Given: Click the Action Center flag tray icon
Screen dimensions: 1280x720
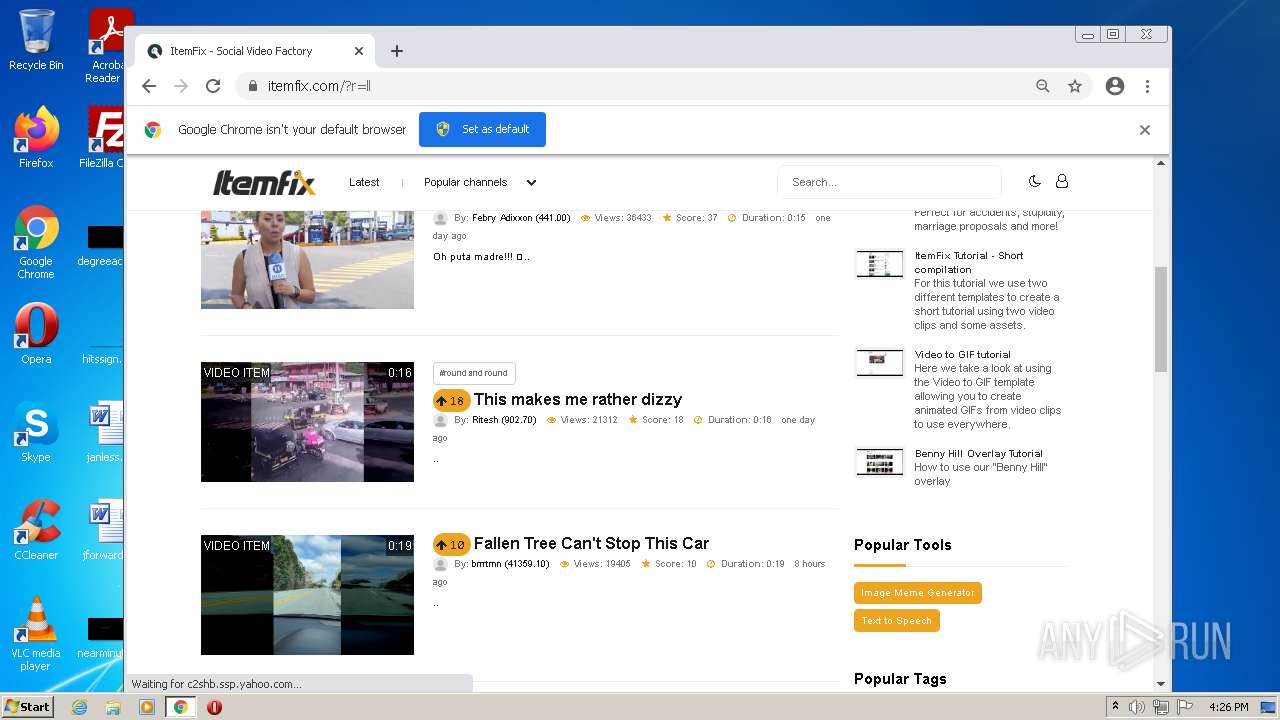Looking at the screenshot, I should pos(1185,707).
